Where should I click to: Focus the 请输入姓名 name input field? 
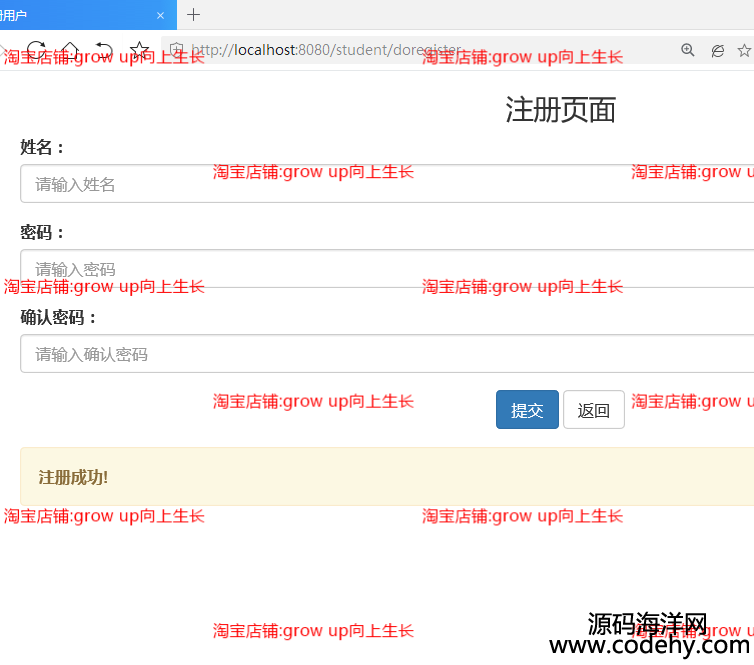click(x=387, y=184)
